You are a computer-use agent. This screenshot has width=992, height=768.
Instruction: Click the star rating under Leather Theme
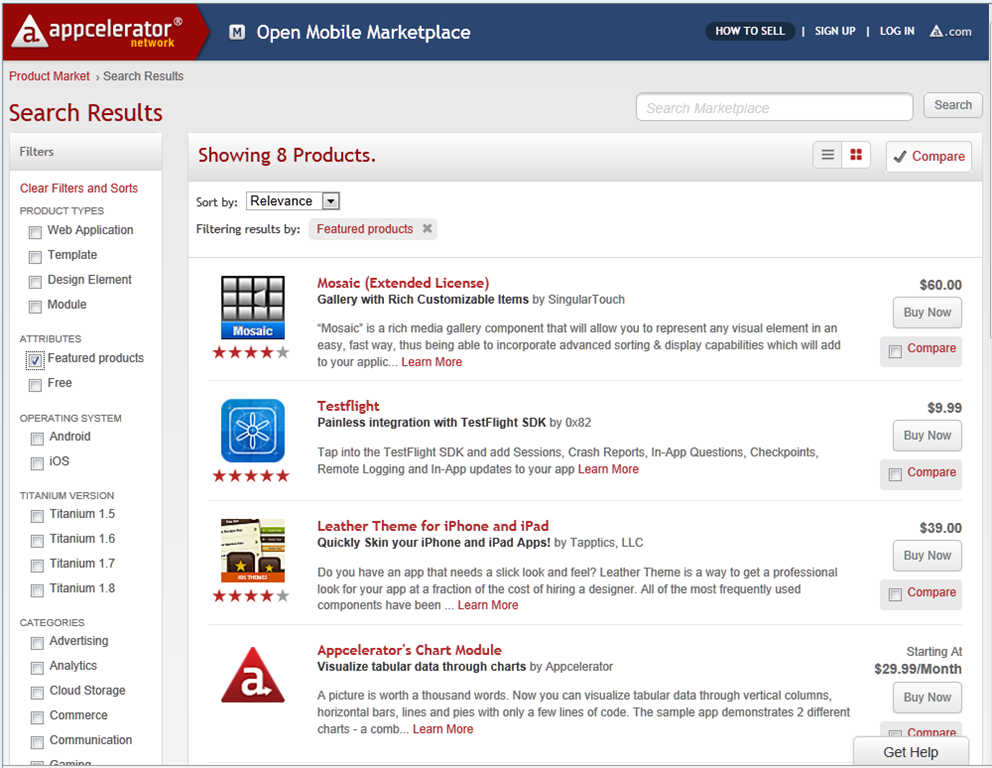(x=251, y=596)
